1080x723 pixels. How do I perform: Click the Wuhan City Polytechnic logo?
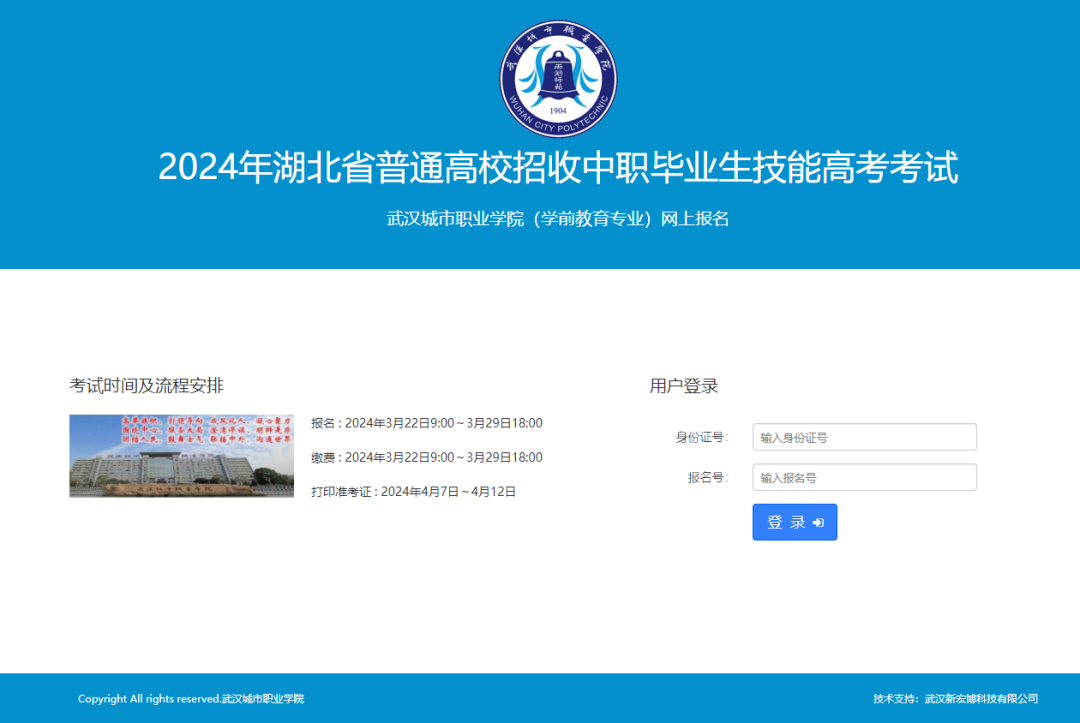click(558, 78)
